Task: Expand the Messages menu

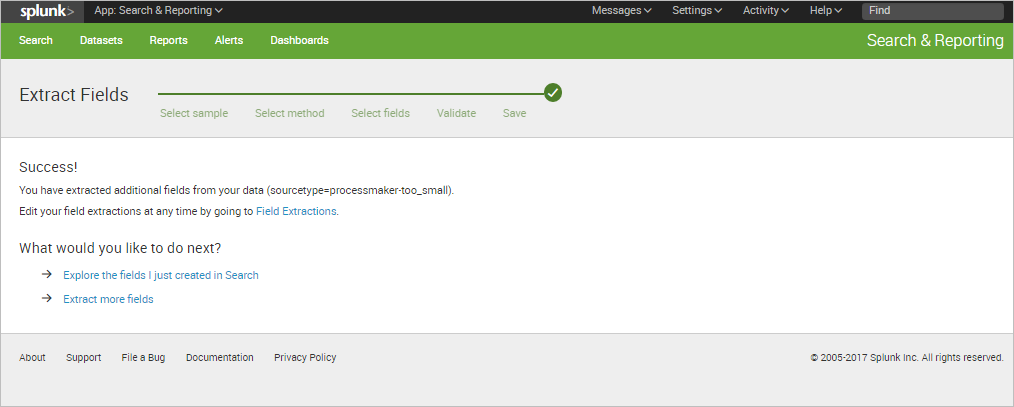Action: point(621,10)
